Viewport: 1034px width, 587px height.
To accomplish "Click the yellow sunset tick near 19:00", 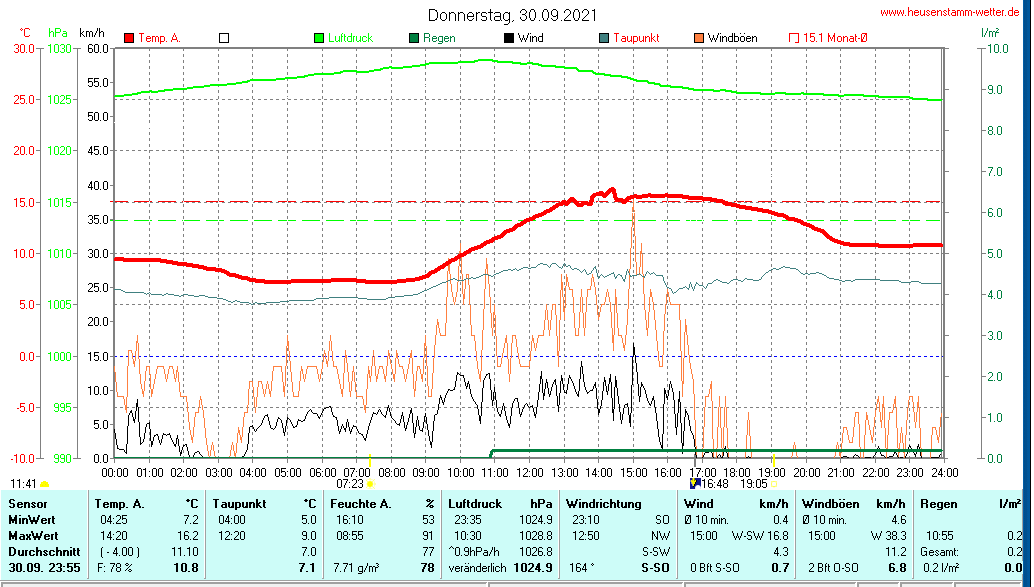I will 773,459.
